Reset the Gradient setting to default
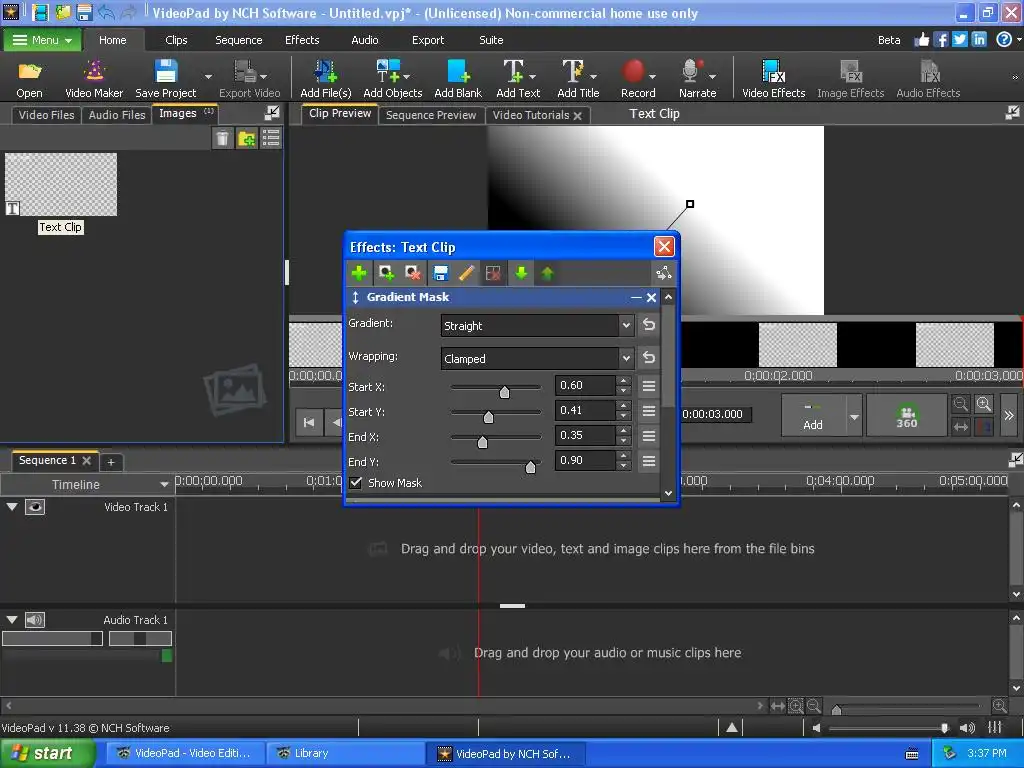The height and width of the screenshot is (768, 1024). [648, 325]
